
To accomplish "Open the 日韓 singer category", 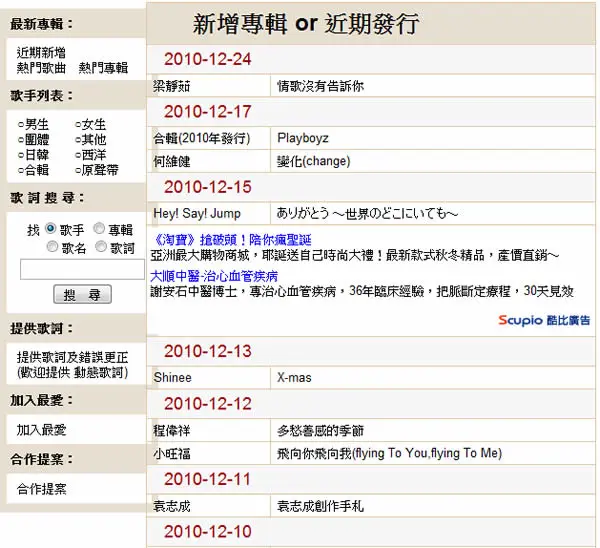I will click(x=33, y=155).
